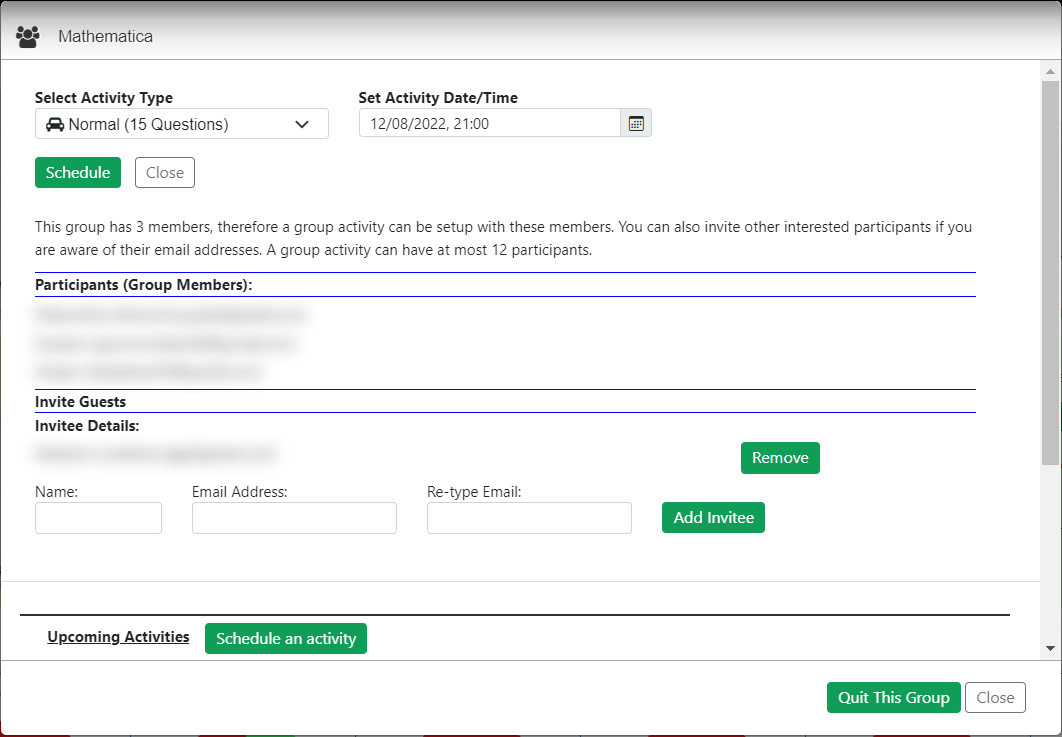Click into the invitee Name field

pyautogui.click(x=98, y=518)
